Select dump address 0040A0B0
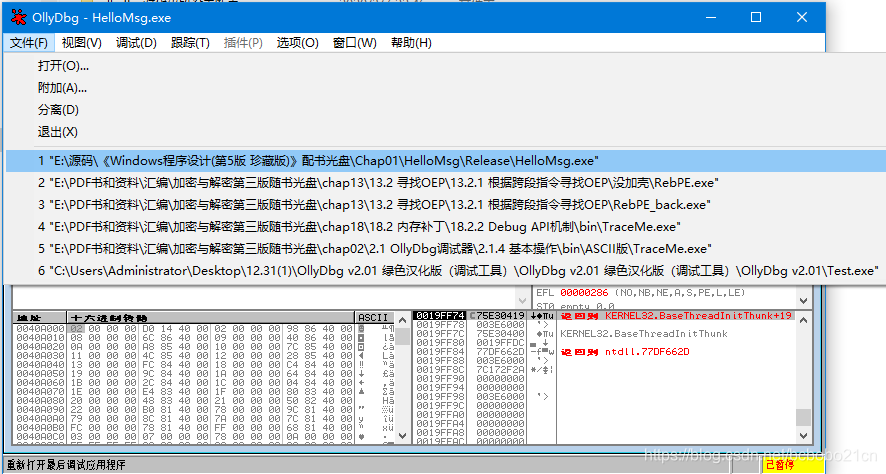Image resolution: width=886 pixels, height=474 pixels. (41, 428)
